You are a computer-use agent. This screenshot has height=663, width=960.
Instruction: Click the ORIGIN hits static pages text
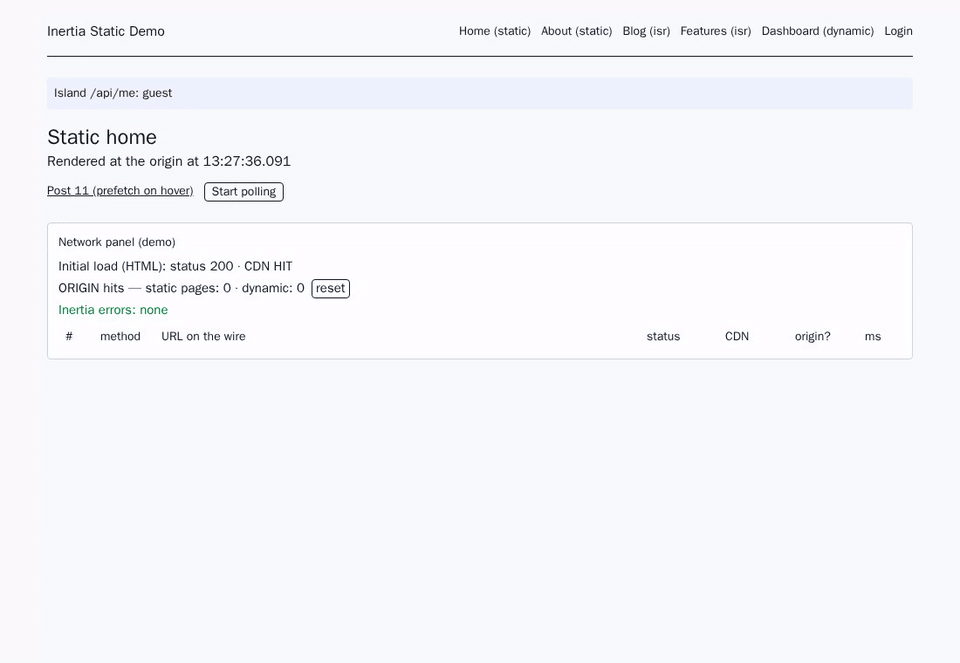coord(181,288)
